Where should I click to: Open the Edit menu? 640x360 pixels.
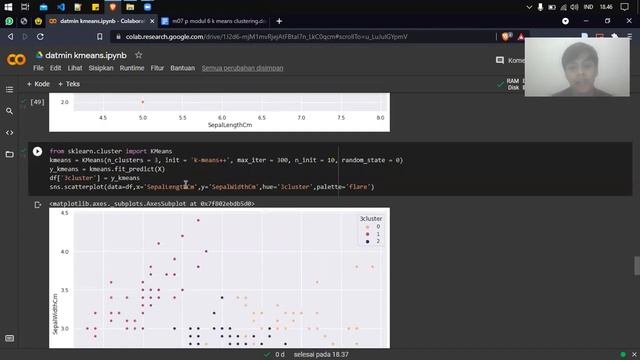pos(56,68)
